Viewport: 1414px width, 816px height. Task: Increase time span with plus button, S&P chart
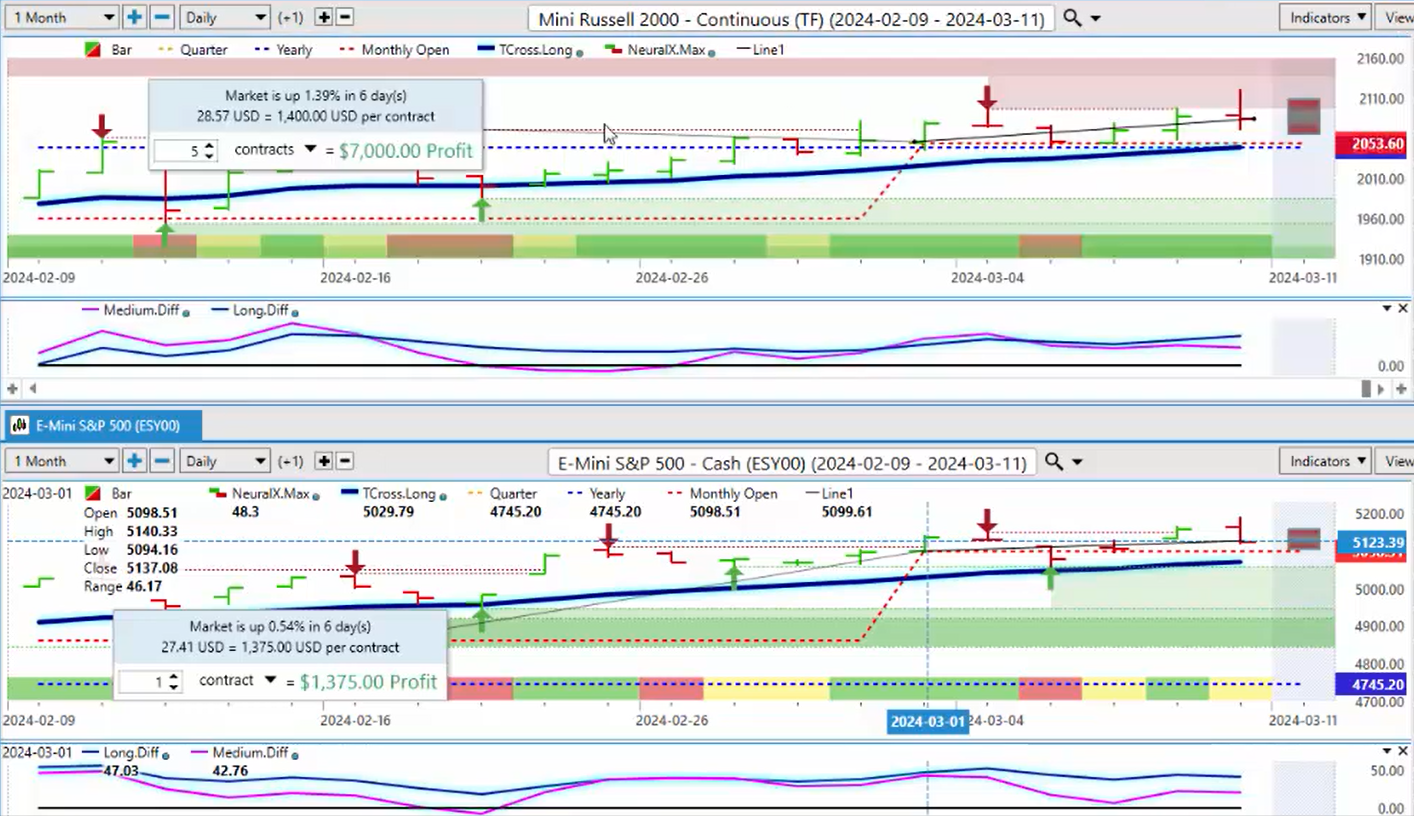pos(134,461)
